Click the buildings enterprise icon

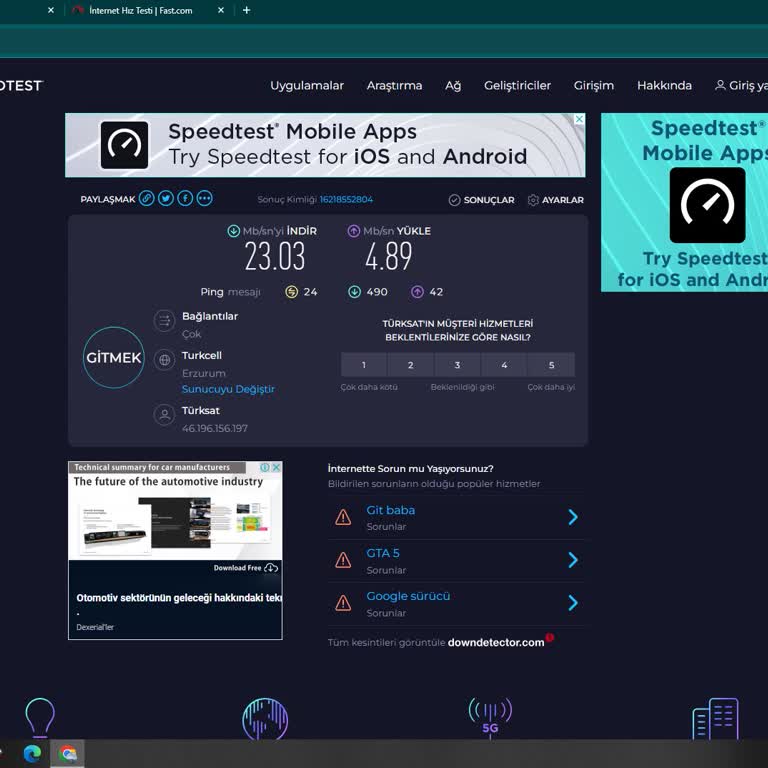[715, 719]
